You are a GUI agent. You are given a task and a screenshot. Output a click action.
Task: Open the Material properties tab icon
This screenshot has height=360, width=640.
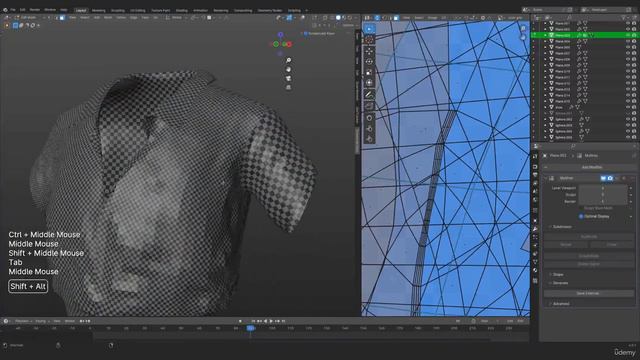point(535,270)
